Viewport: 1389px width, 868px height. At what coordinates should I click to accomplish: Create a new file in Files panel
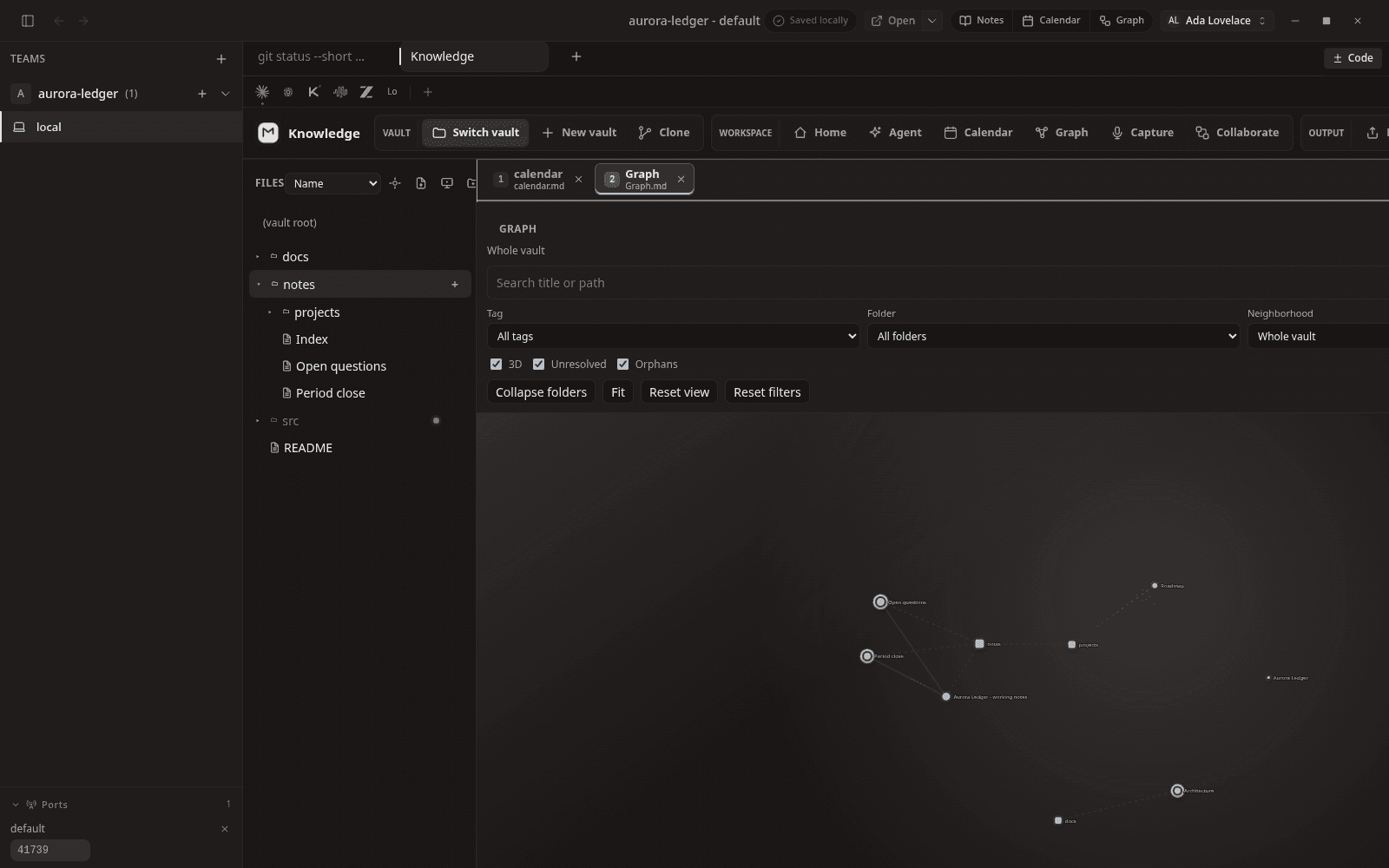pyautogui.click(x=421, y=183)
